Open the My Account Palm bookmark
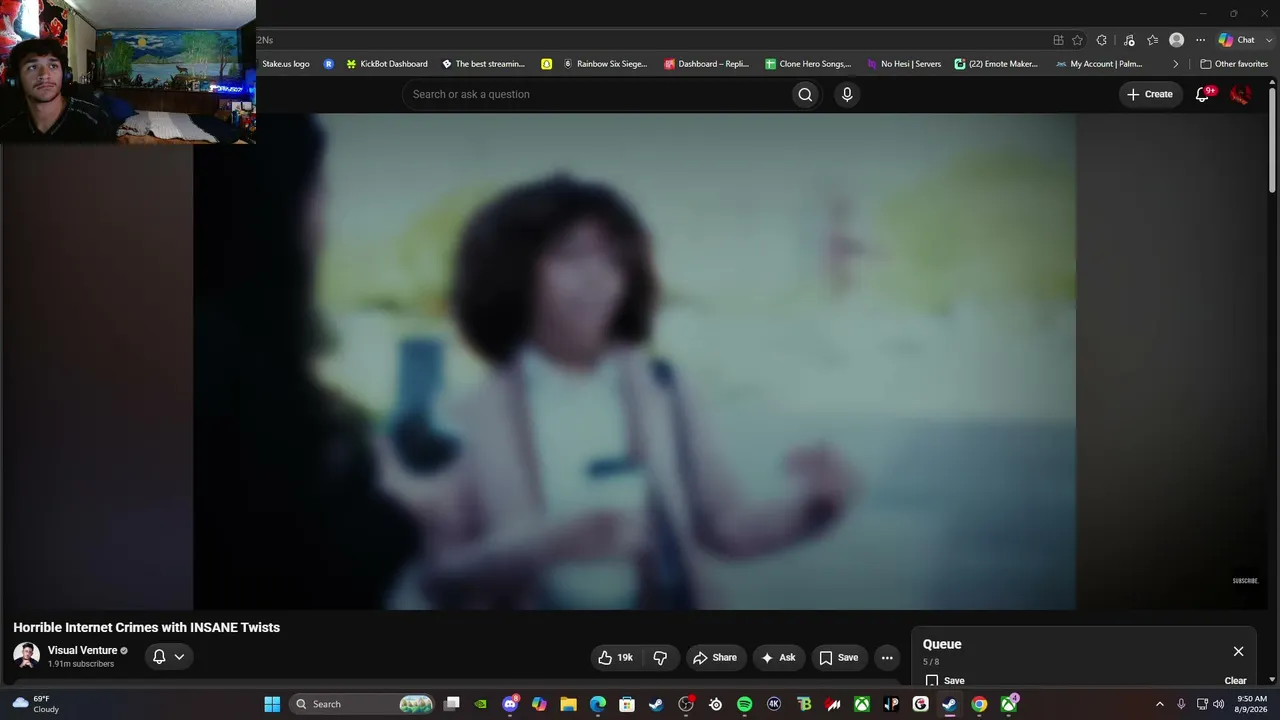 pos(1099,64)
